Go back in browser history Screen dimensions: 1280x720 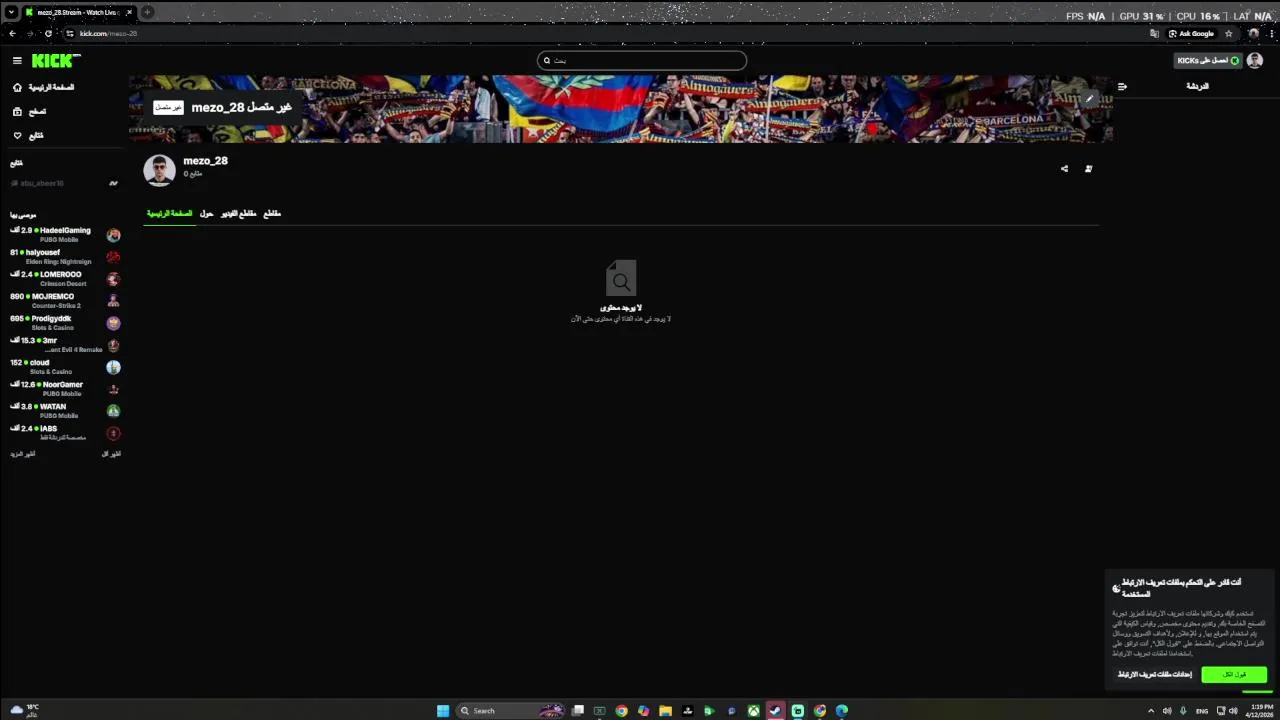click(12, 33)
